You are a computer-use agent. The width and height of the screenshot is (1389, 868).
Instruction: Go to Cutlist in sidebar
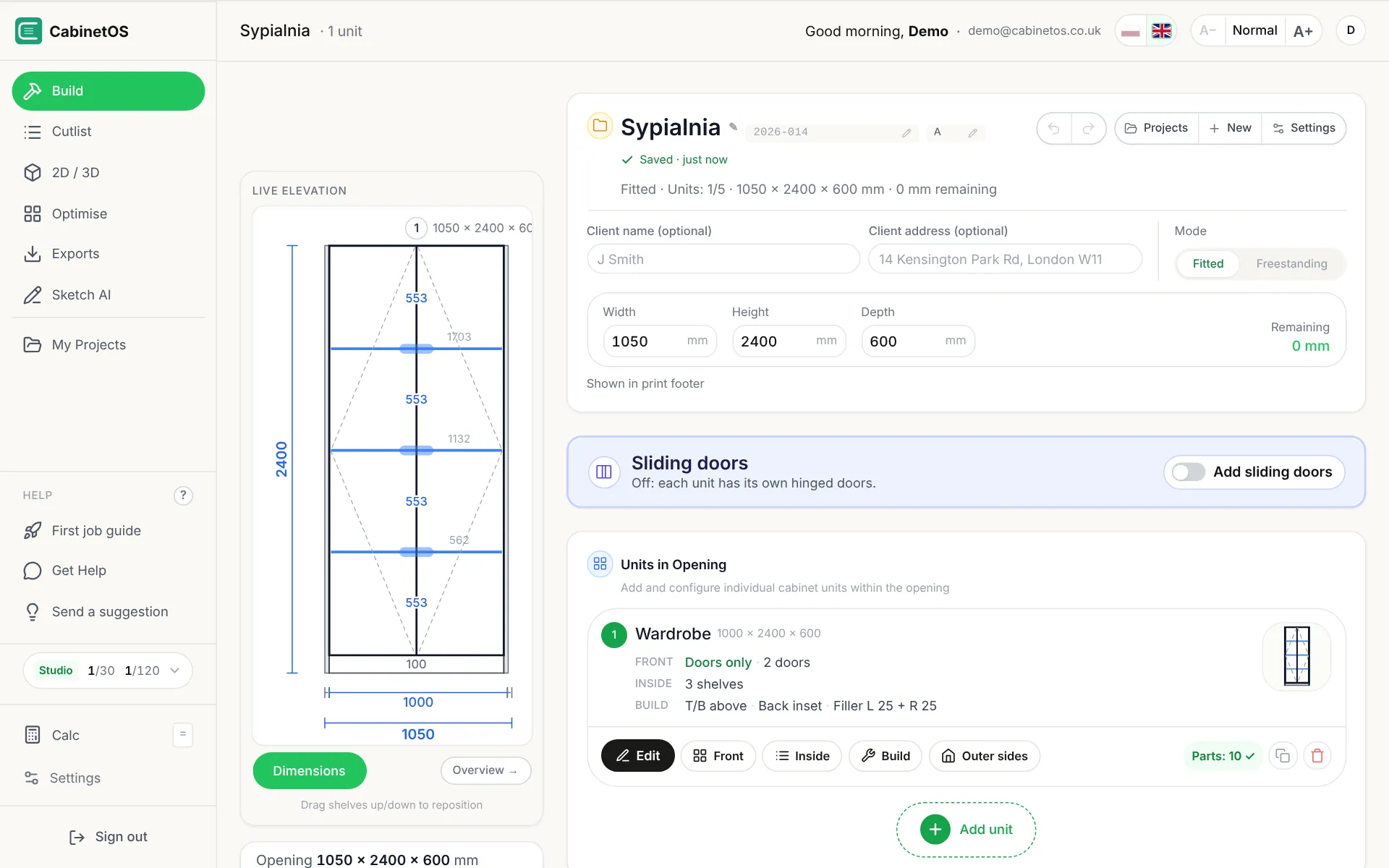[109, 132]
